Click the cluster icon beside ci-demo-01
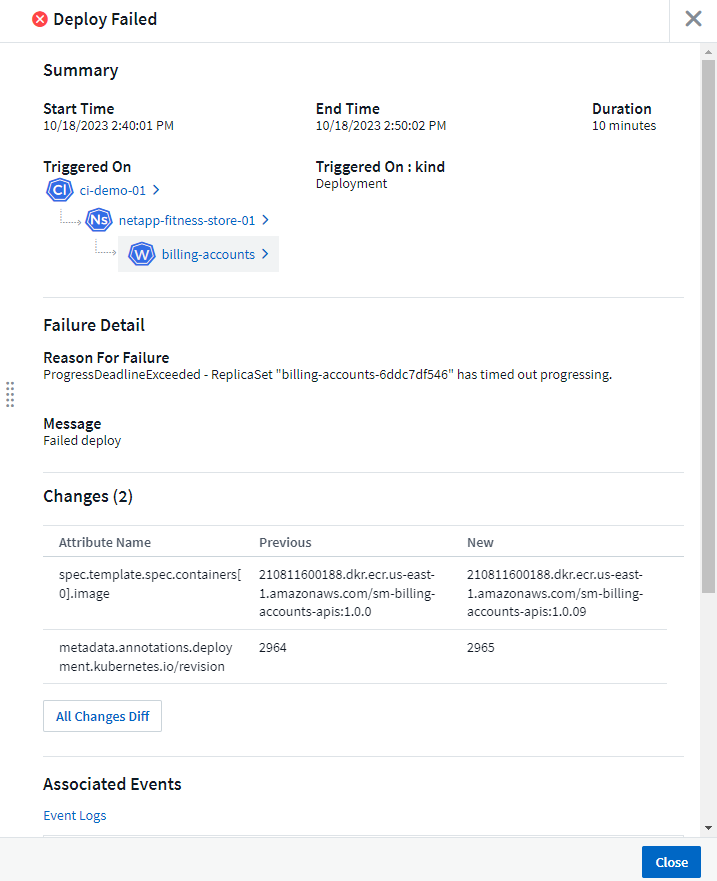The height and width of the screenshot is (881, 717). click(58, 190)
